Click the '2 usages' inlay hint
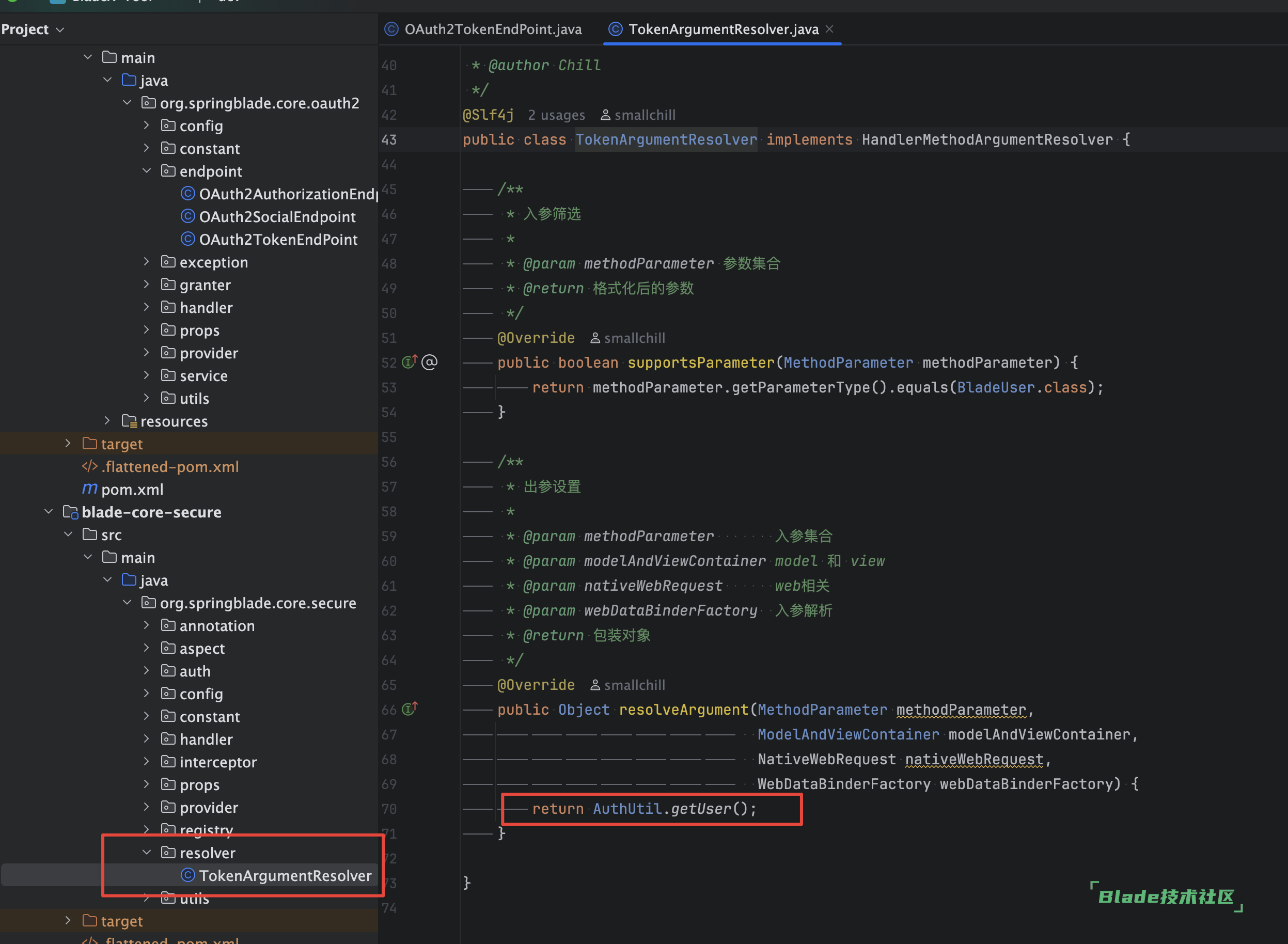The width and height of the screenshot is (1288, 944). point(557,115)
